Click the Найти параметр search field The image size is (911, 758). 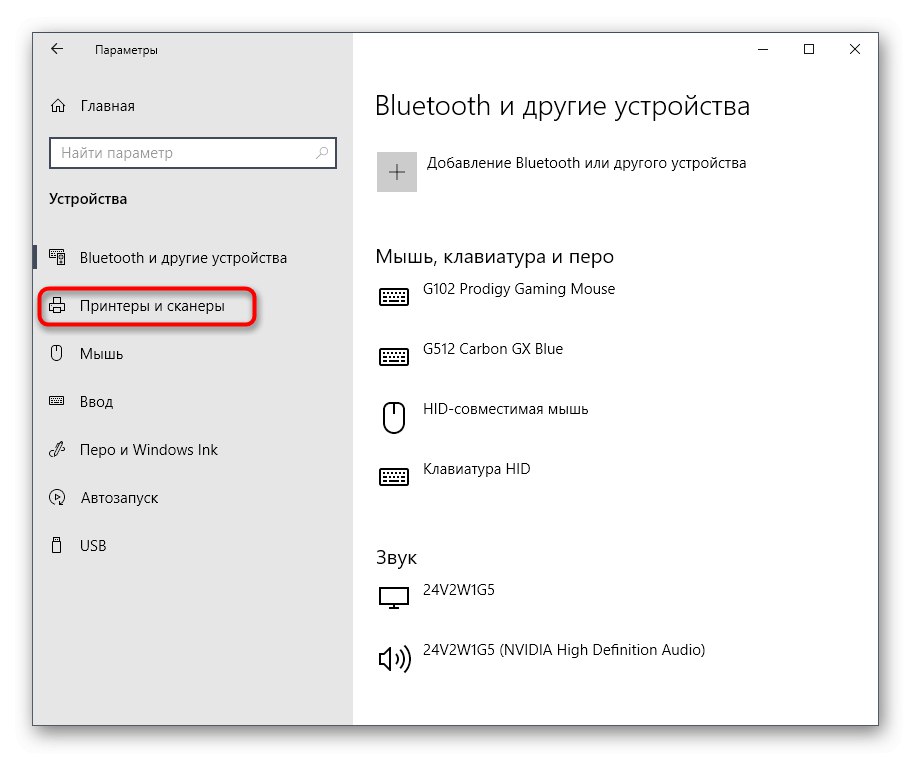point(192,153)
